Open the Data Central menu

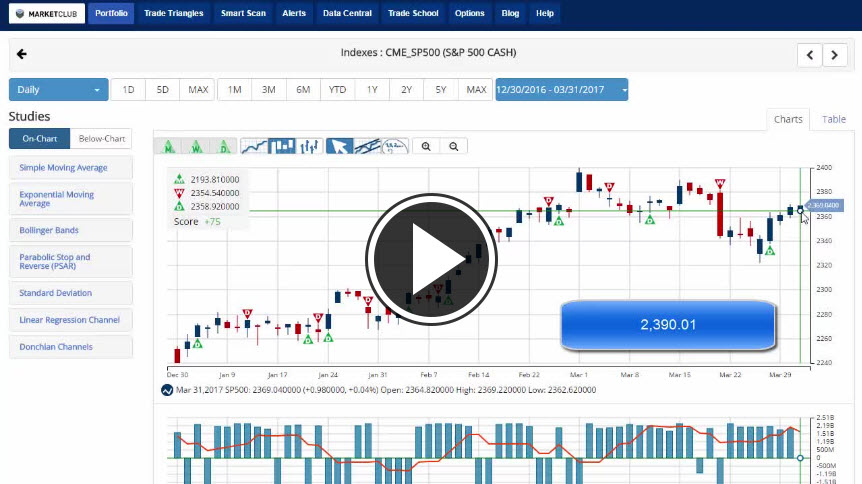pyautogui.click(x=347, y=13)
